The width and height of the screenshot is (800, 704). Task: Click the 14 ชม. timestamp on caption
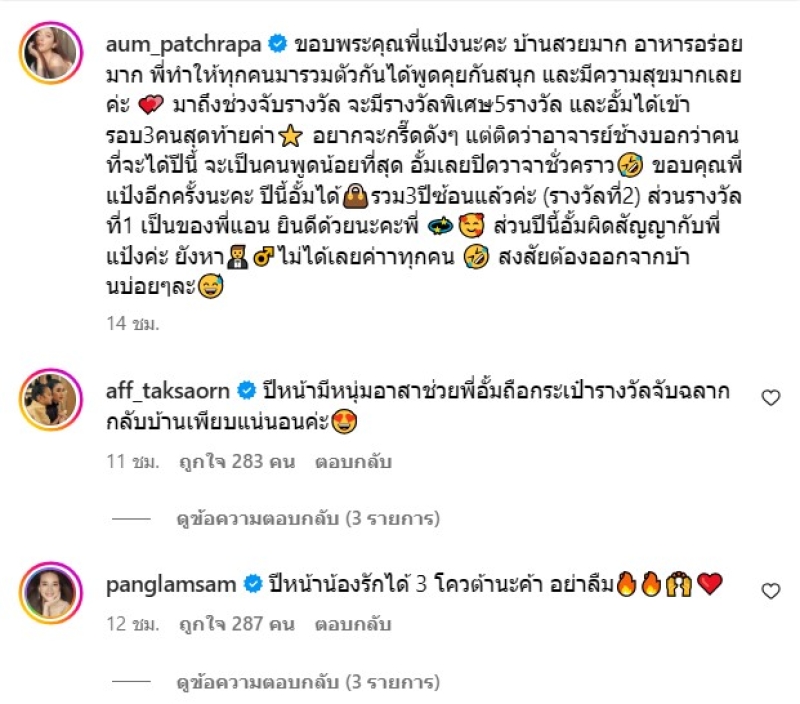coord(133,323)
